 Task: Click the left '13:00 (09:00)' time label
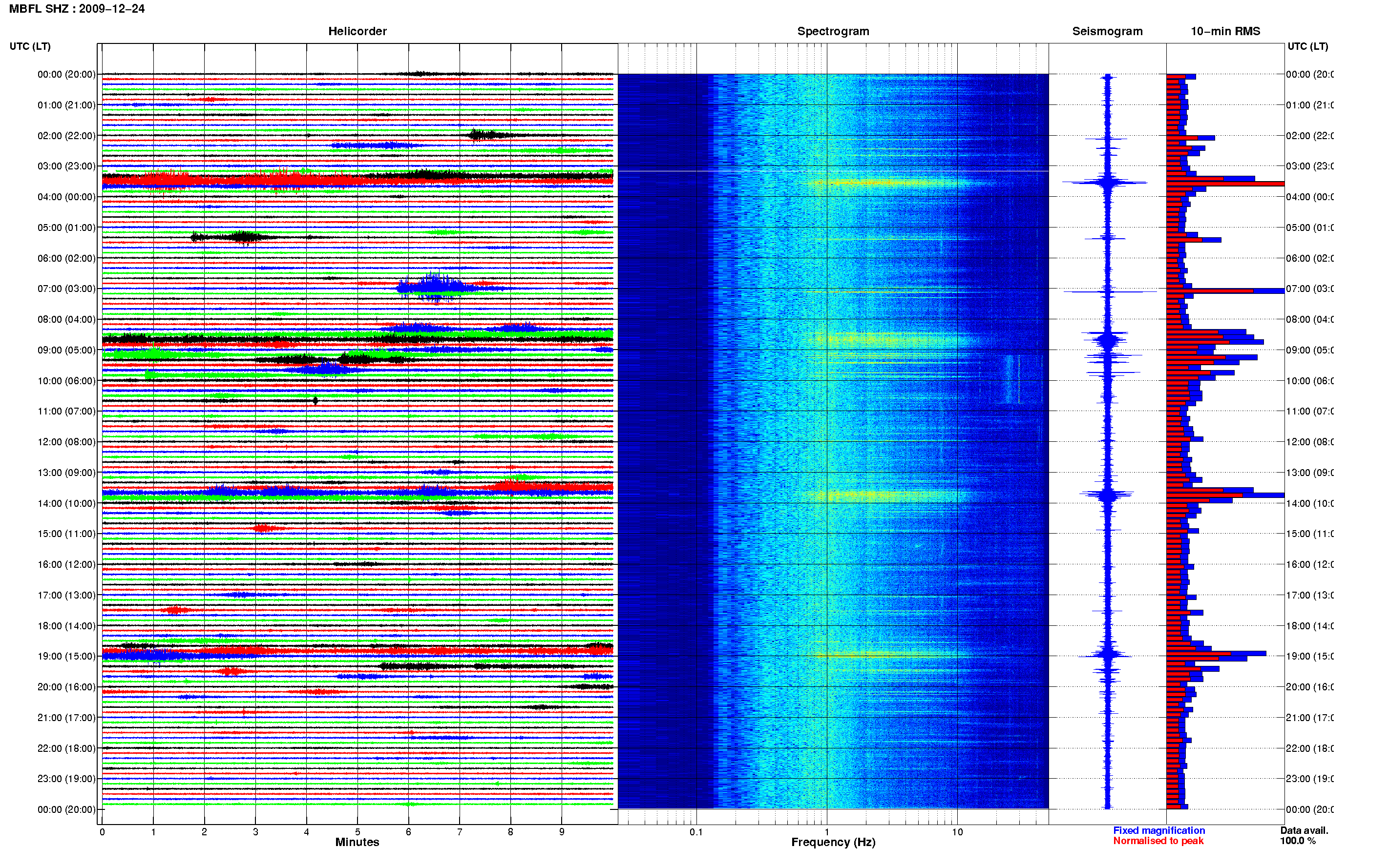(x=66, y=473)
